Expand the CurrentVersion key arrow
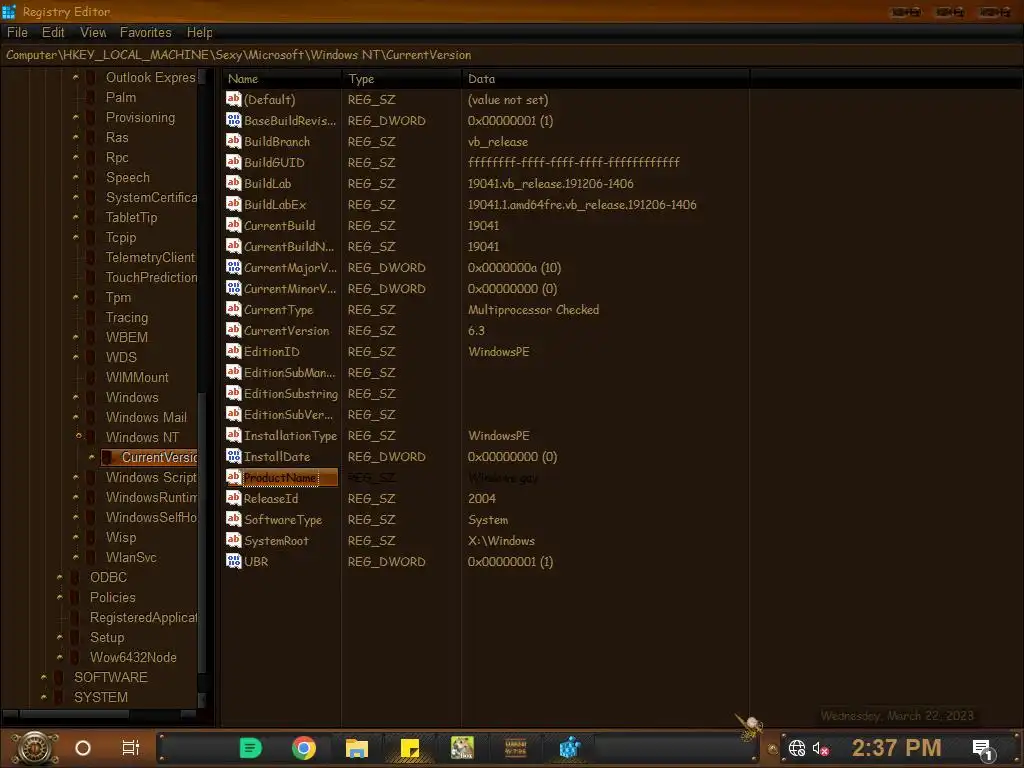Image resolution: width=1024 pixels, height=768 pixels. pos(91,456)
